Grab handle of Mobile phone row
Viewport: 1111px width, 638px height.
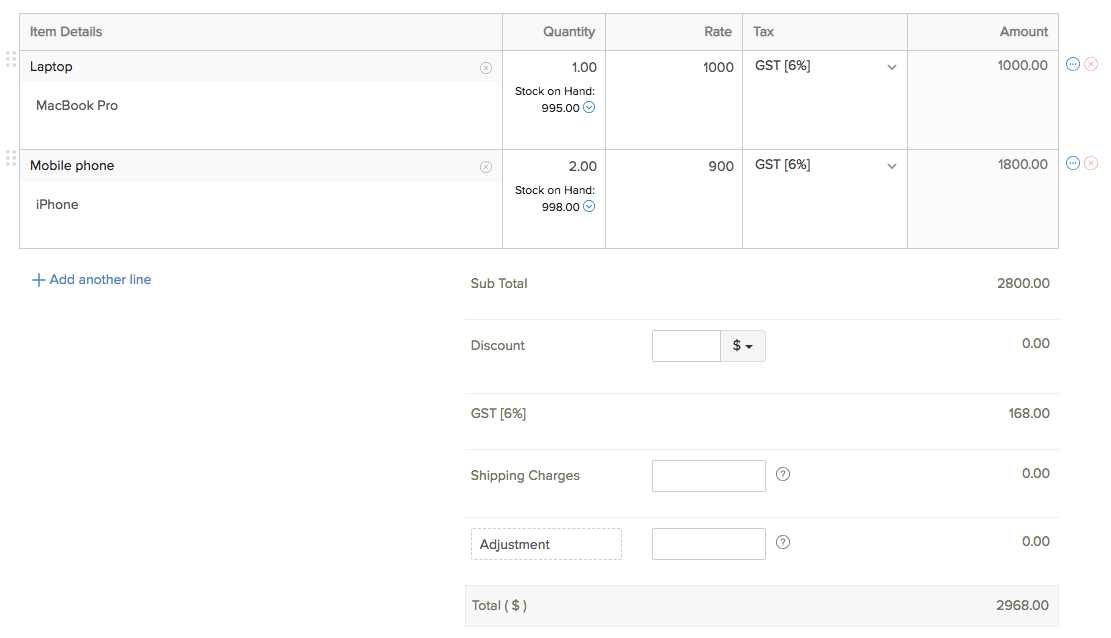(11, 158)
